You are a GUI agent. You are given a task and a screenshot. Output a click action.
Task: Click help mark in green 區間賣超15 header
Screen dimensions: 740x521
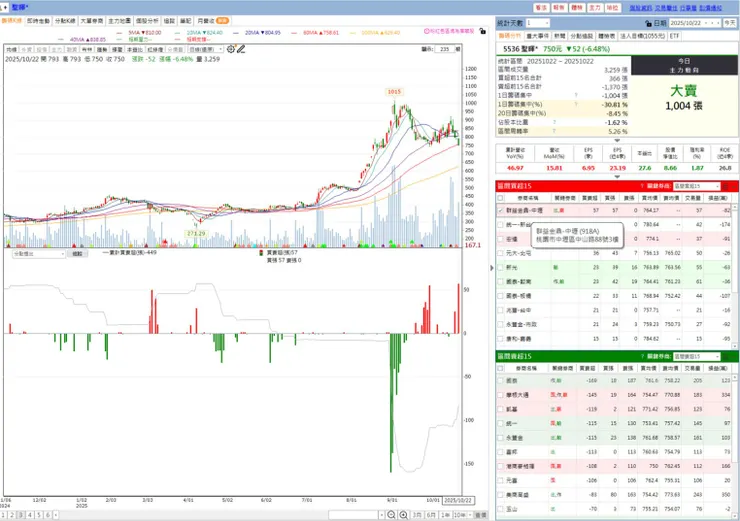tap(642, 356)
